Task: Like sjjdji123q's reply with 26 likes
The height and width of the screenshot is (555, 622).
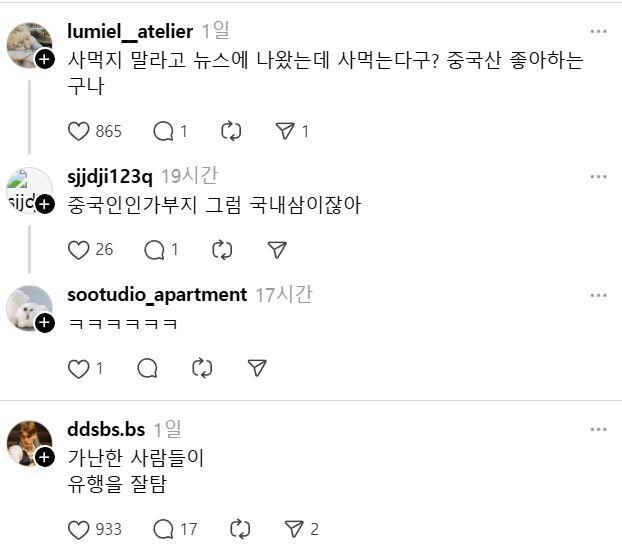Action: (79, 250)
